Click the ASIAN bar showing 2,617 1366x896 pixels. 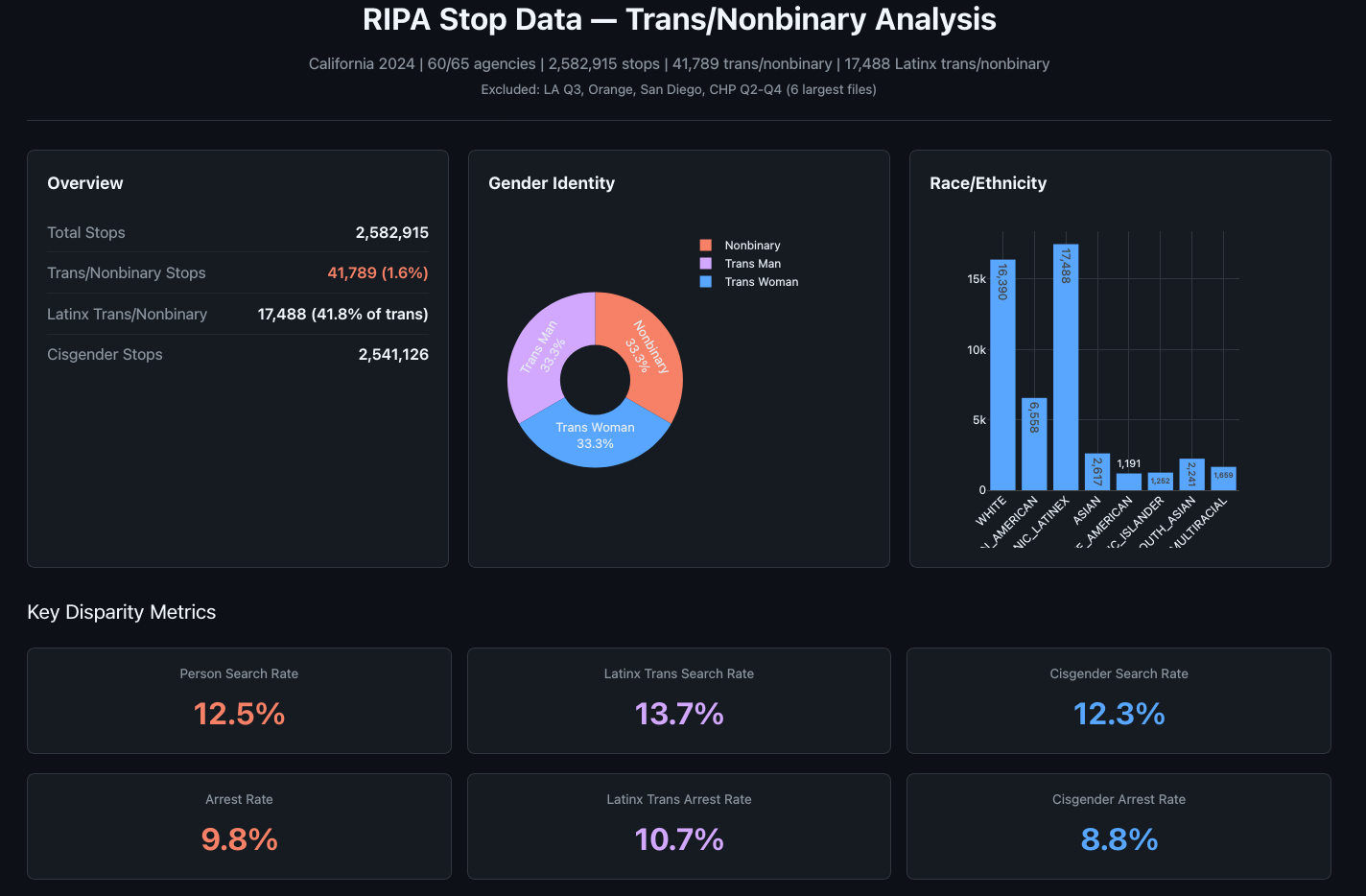coord(1097,472)
